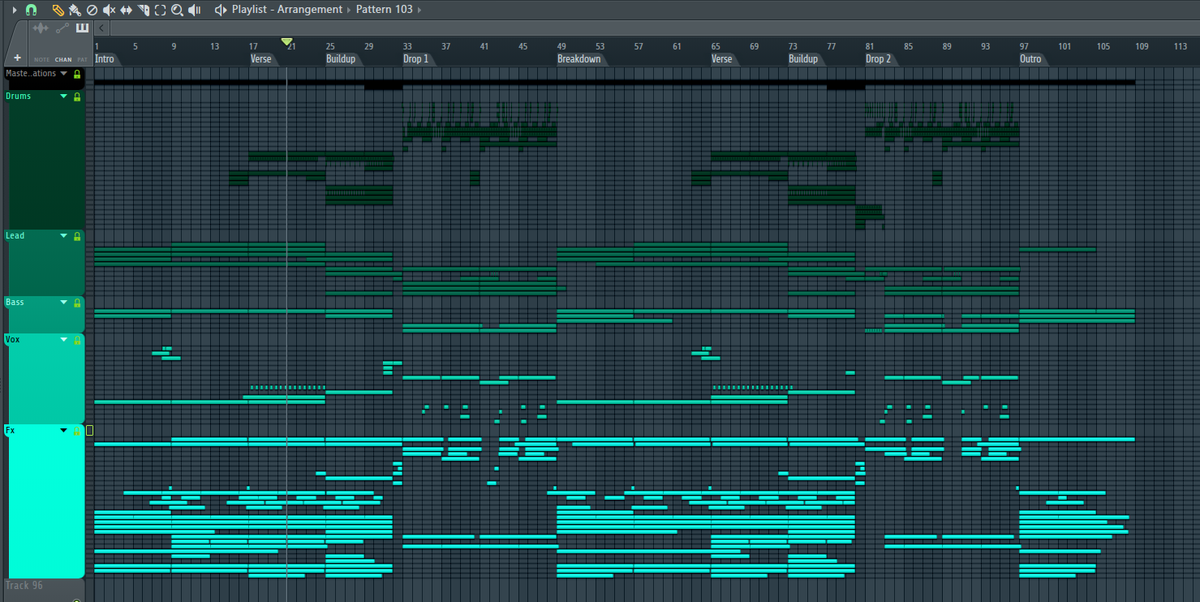The image size is (1200, 602).
Task: Jump to the Drop 2 marker
Action: pos(878,59)
